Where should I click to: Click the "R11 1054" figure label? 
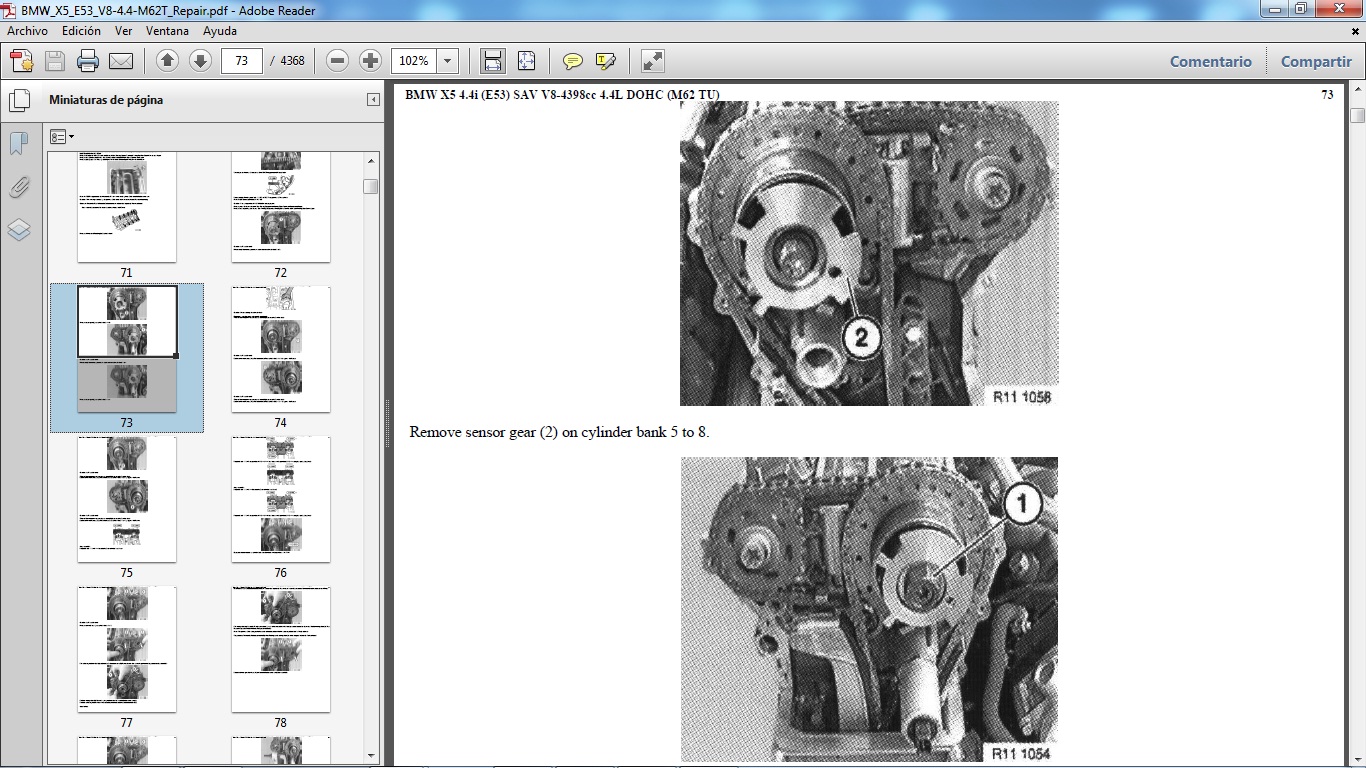(1021, 753)
